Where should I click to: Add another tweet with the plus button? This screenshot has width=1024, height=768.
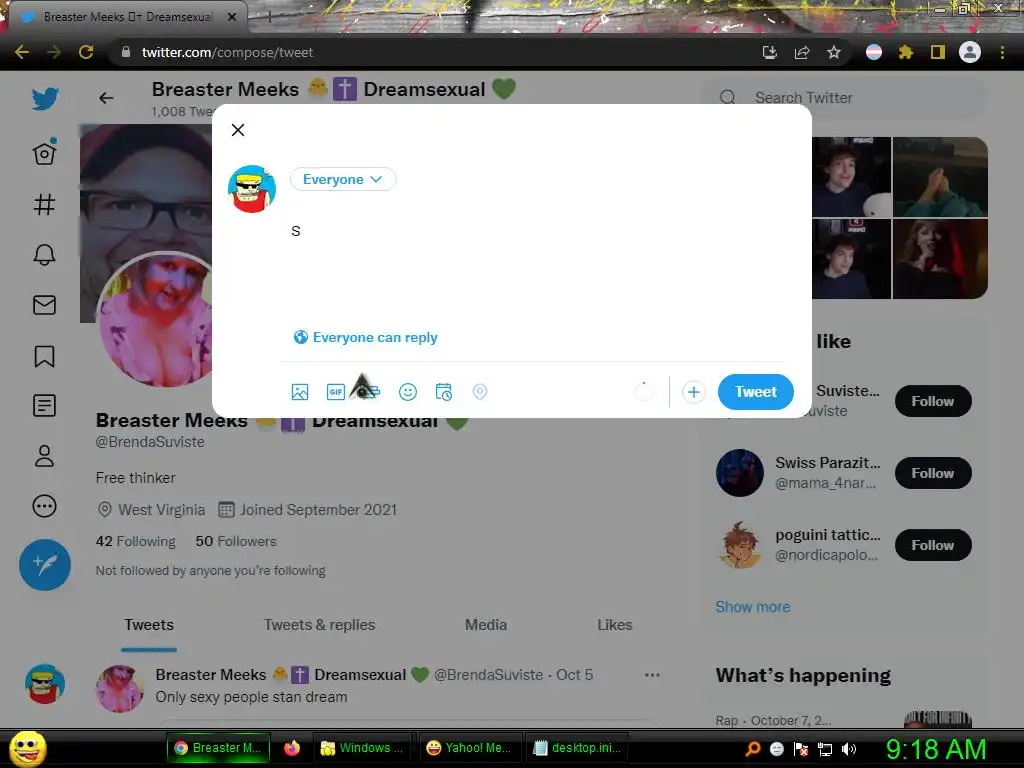(694, 392)
